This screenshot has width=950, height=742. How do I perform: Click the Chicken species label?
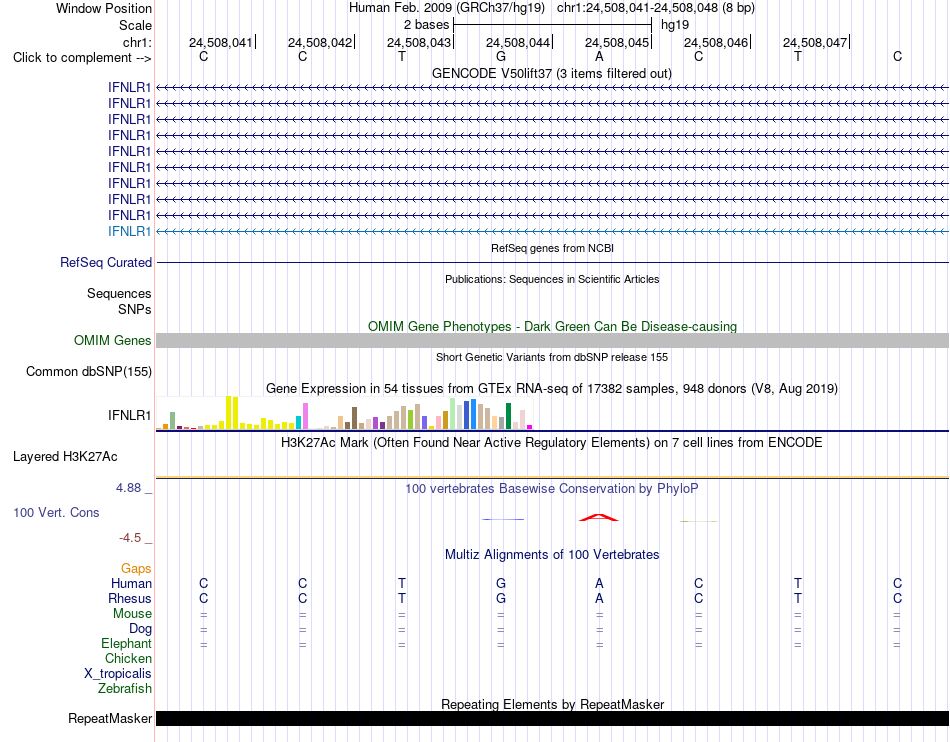pos(128,658)
